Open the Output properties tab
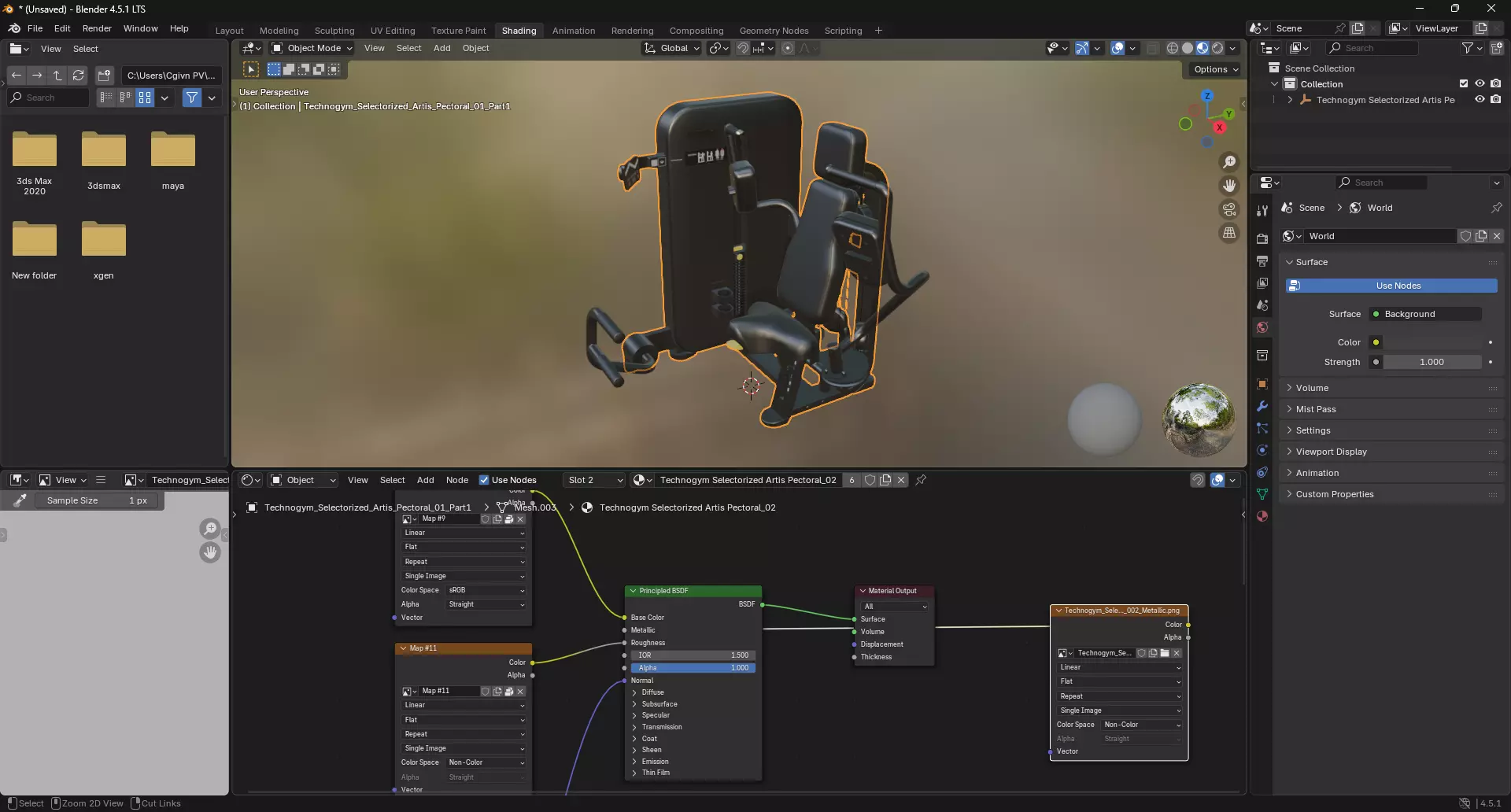The width and height of the screenshot is (1511, 812). (x=1262, y=260)
